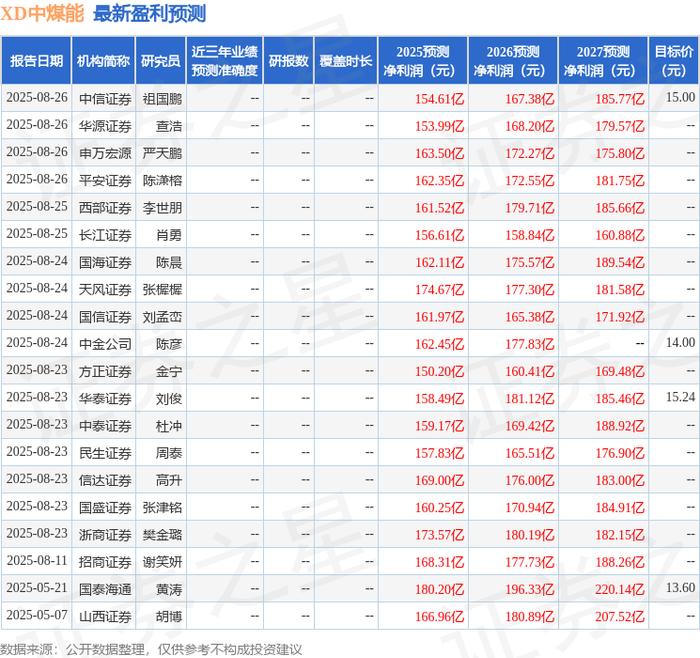This screenshot has height=658, width=700.
Task: Click the 189.54亿 profit value
Action: click(620, 262)
